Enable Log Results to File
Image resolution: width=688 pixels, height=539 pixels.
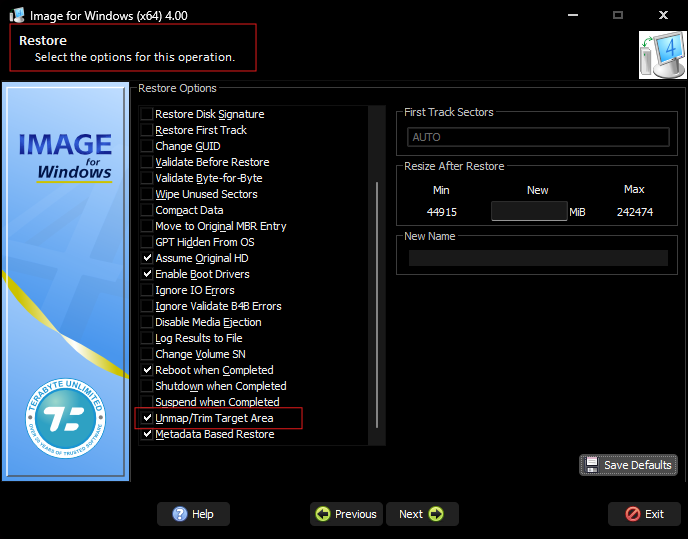tap(147, 338)
